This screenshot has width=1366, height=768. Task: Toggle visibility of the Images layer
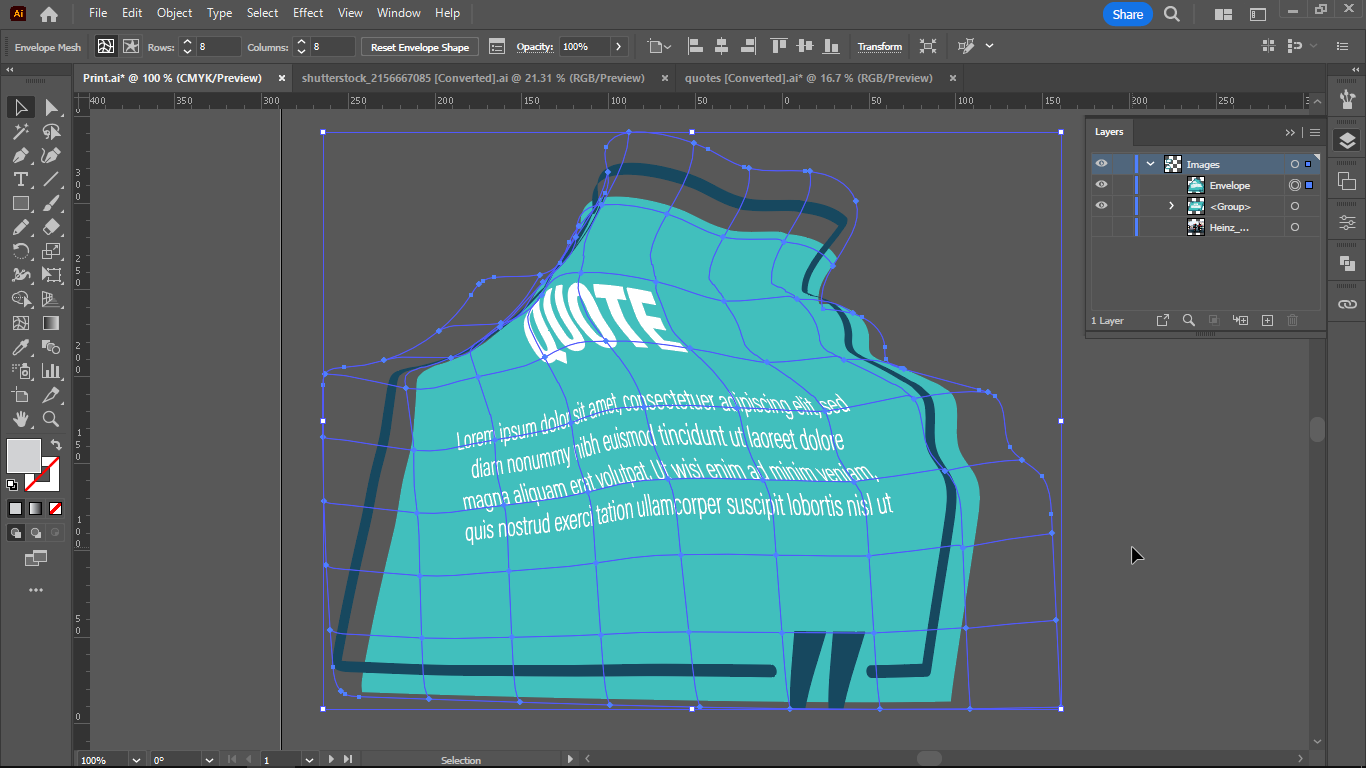point(1101,163)
